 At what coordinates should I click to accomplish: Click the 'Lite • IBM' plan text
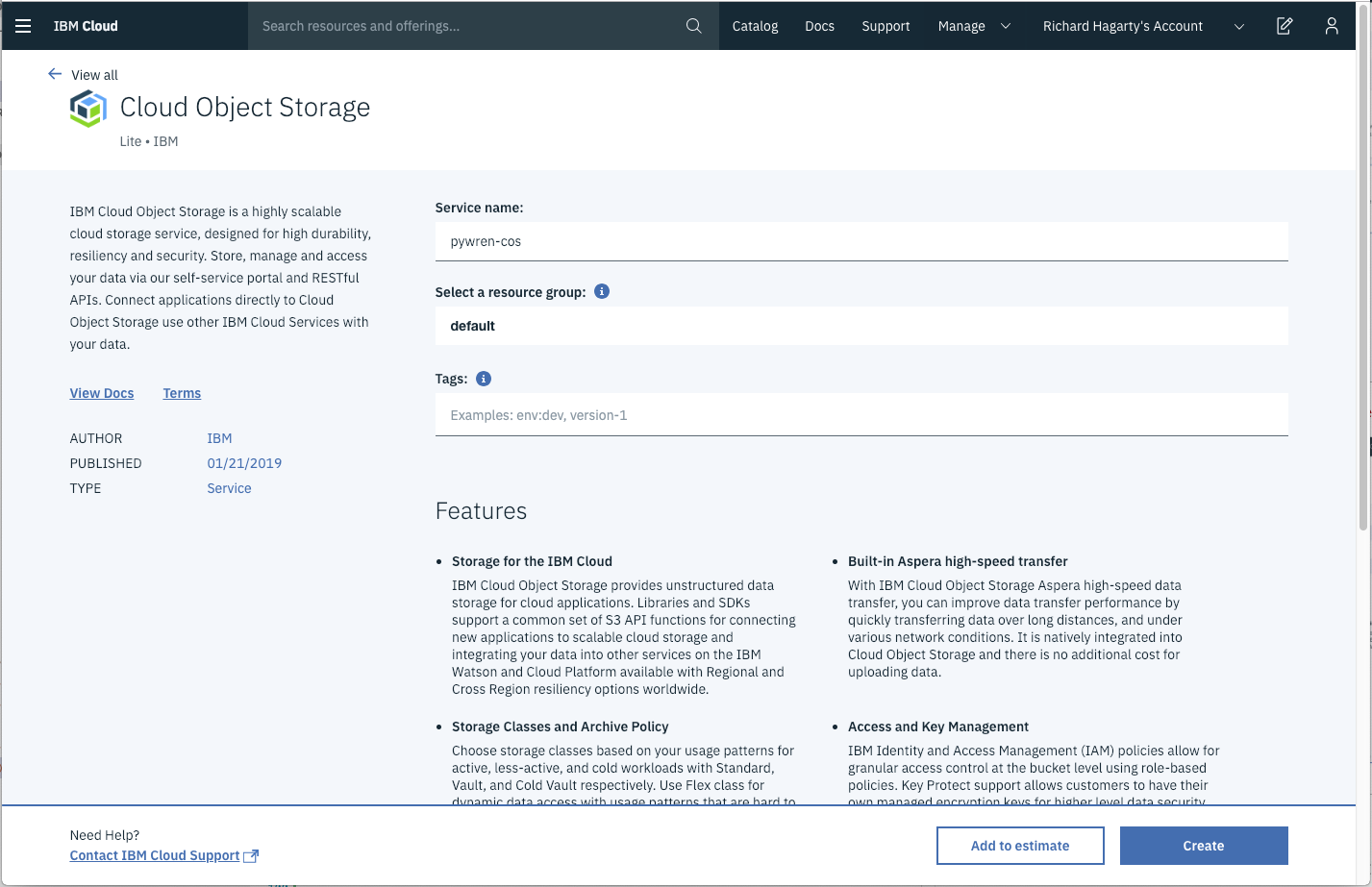pyautogui.click(x=149, y=141)
